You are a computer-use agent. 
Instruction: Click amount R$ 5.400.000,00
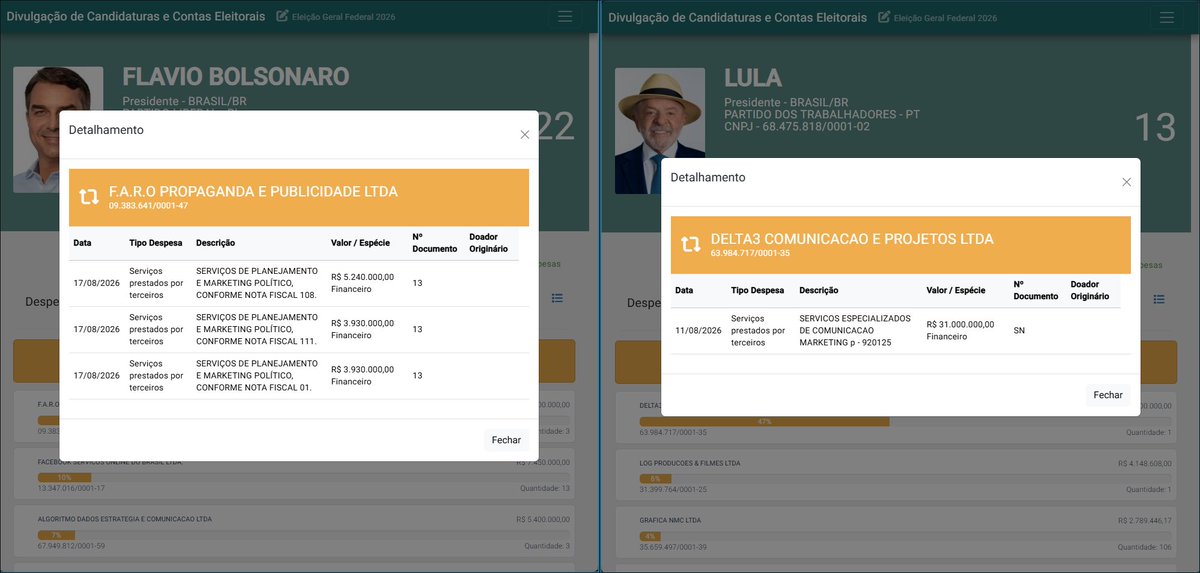[x=543, y=519]
